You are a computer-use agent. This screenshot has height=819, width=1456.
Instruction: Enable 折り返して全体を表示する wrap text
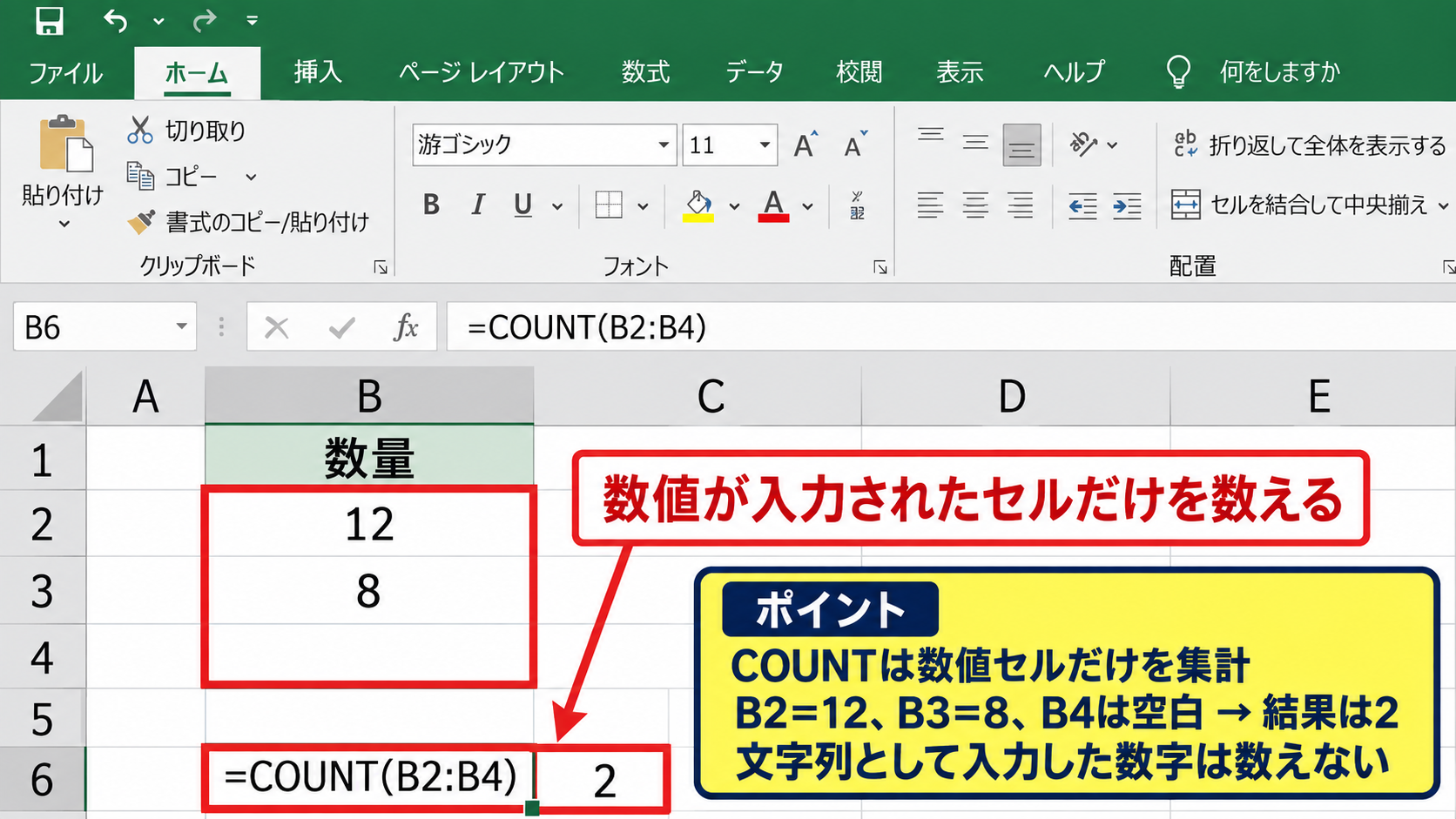(1310, 144)
